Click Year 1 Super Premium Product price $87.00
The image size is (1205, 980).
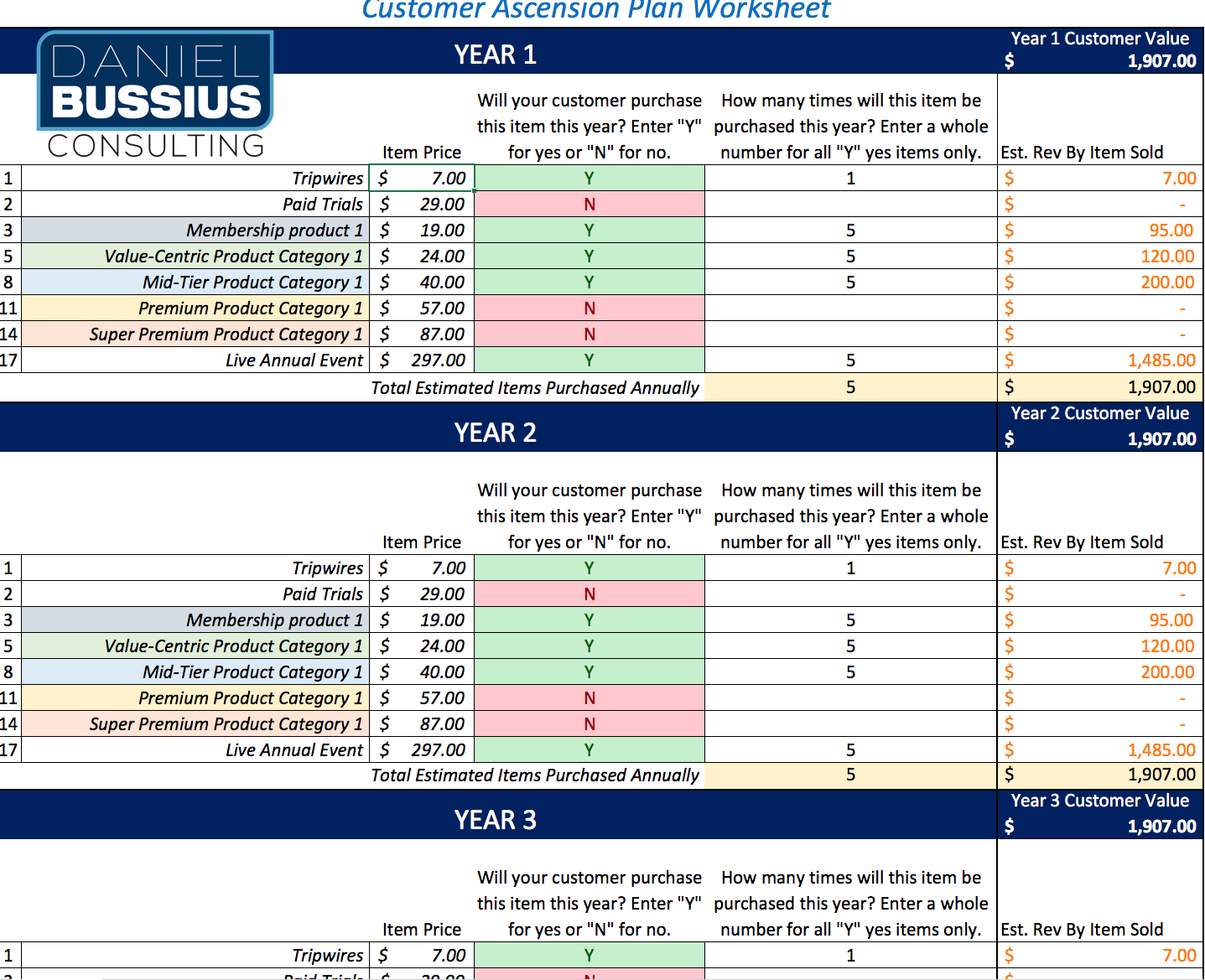tap(422, 334)
